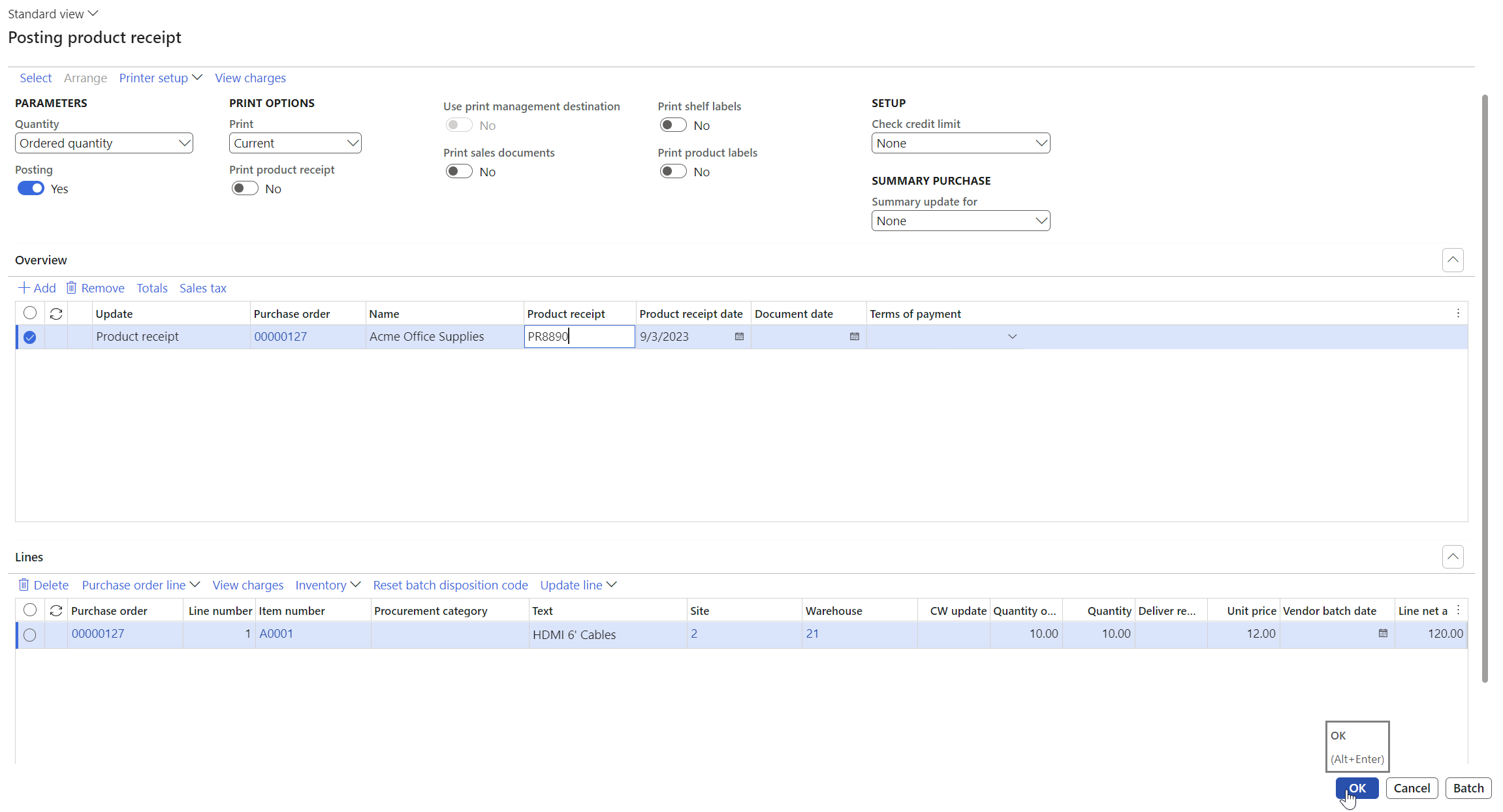Image resolution: width=1503 pixels, height=812 pixels.
Task: Cancel the posting dialog
Action: point(1412,788)
